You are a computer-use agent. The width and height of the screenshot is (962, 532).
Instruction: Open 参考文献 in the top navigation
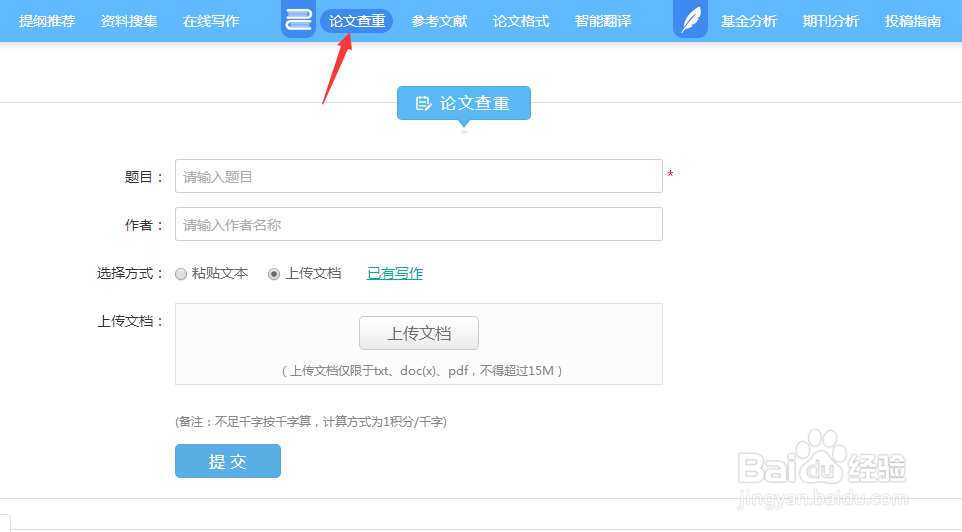pyautogui.click(x=439, y=21)
